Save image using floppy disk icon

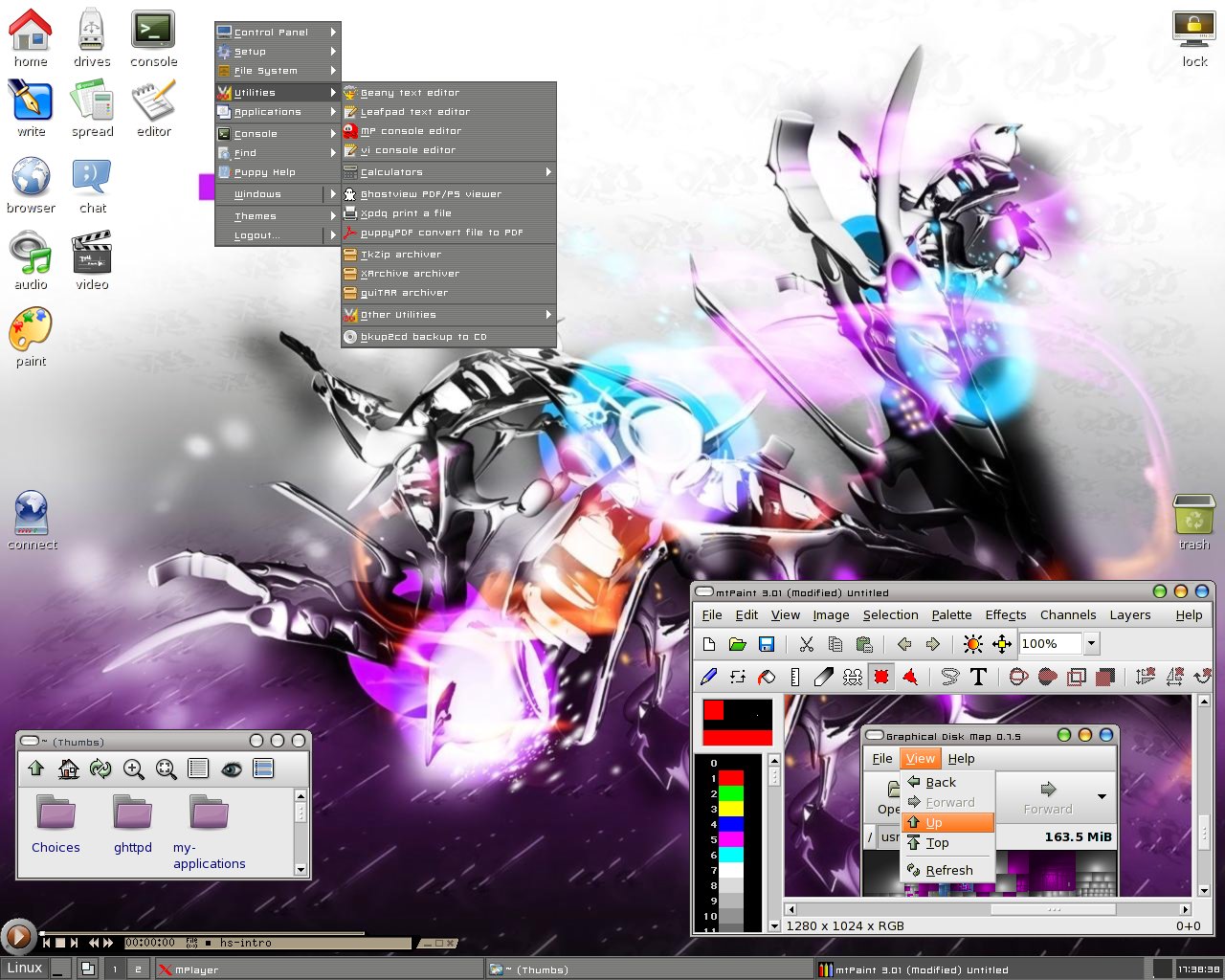(766, 644)
